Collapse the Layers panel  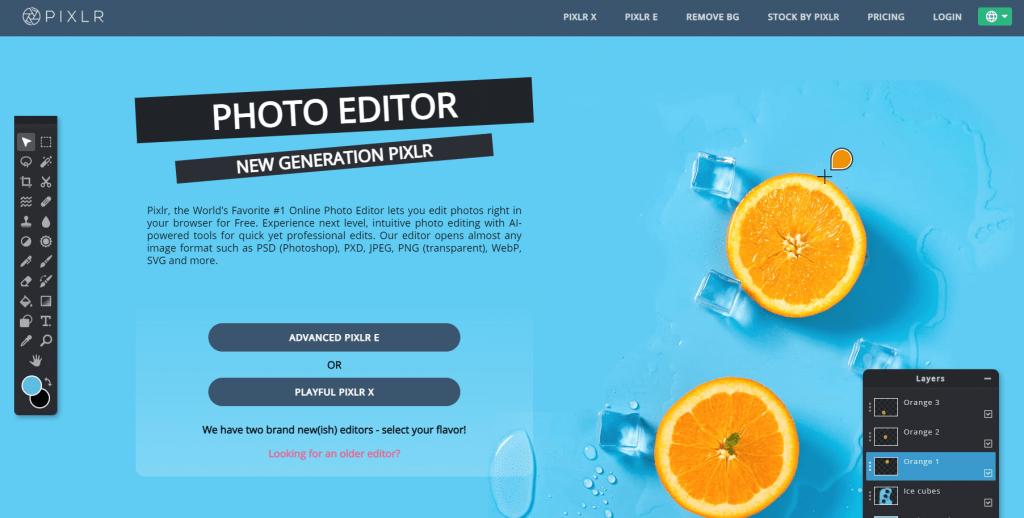pos(987,379)
